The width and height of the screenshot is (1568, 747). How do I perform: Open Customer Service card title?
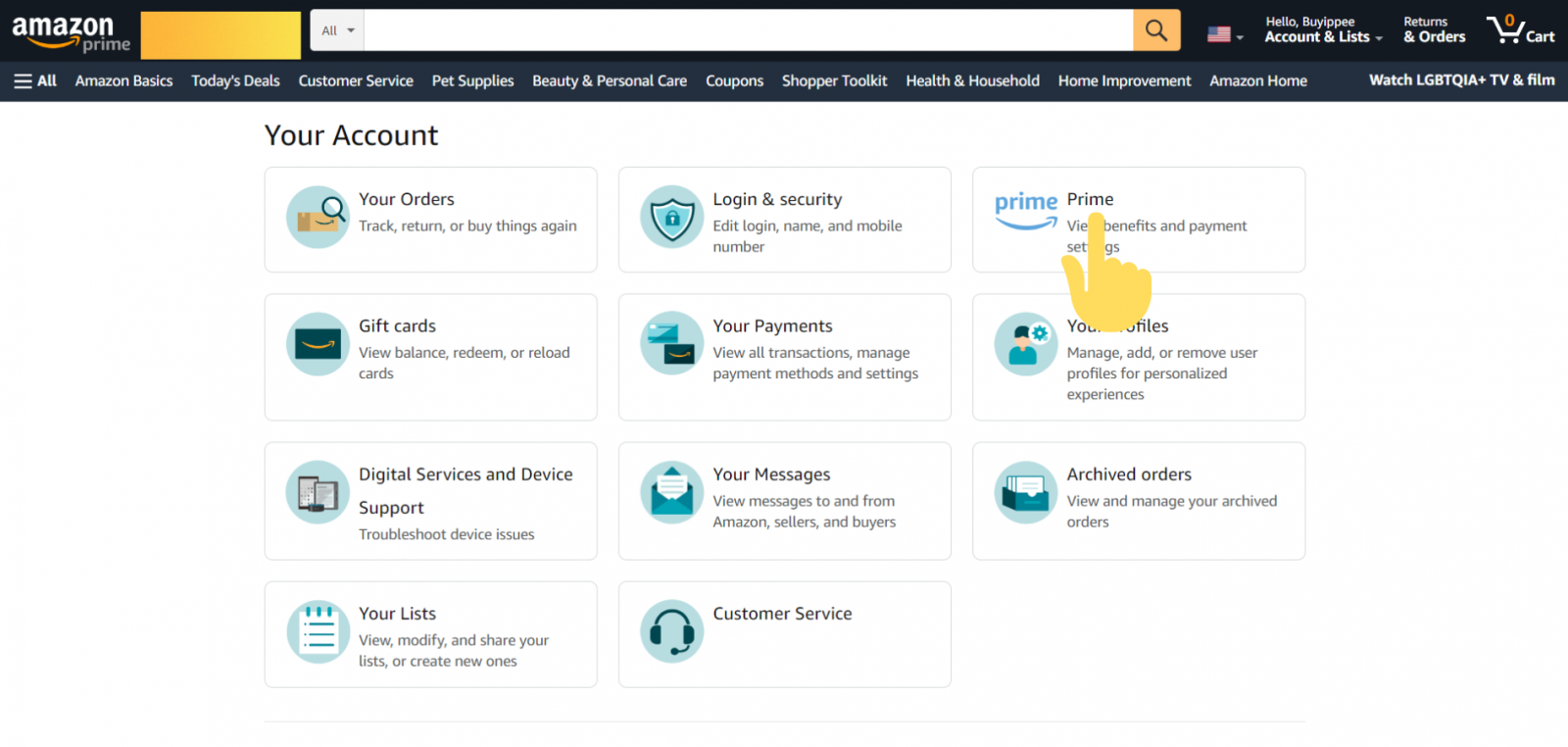point(782,614)
